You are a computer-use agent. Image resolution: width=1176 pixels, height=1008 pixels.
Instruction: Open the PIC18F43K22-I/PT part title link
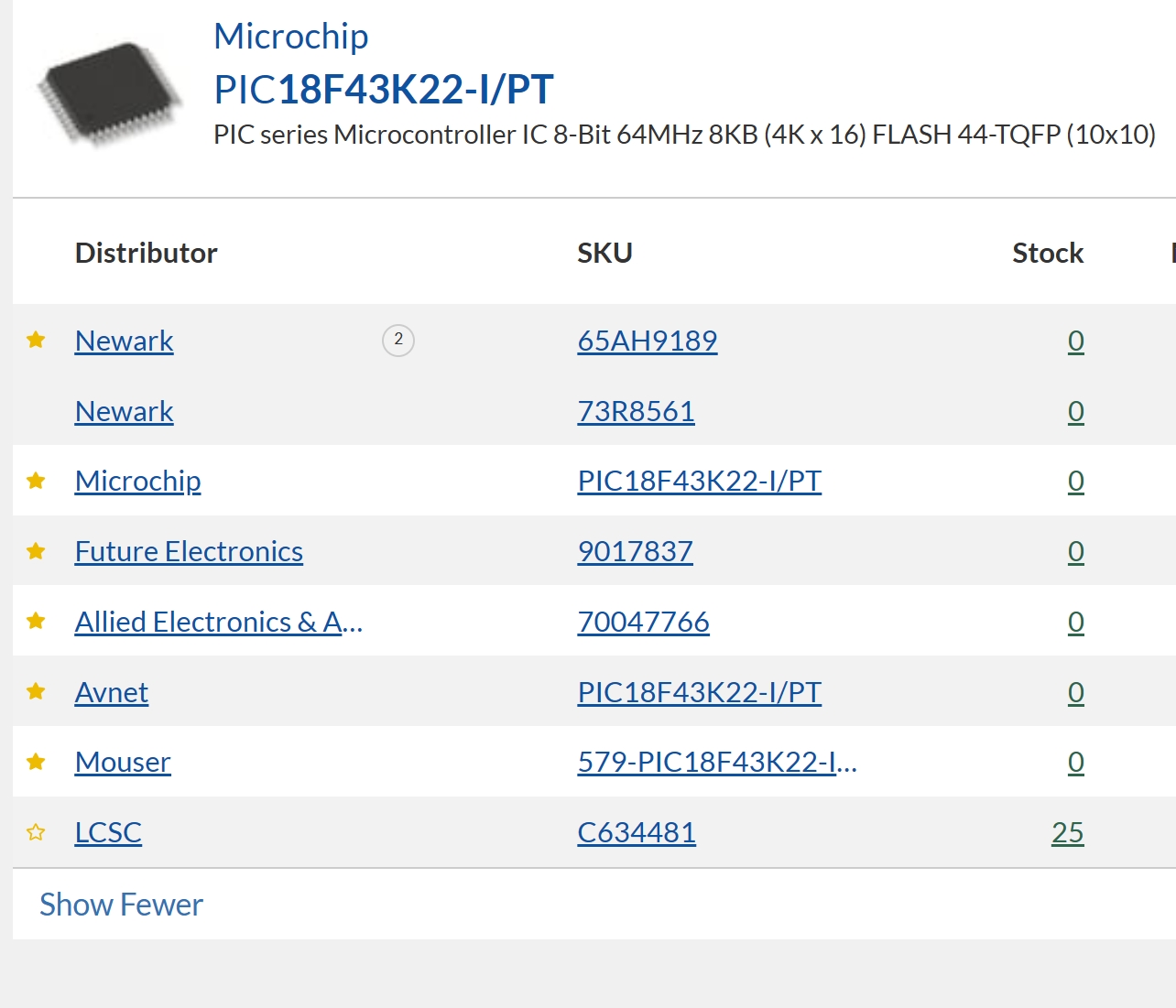pyautogui.click(x=384, y=89)
